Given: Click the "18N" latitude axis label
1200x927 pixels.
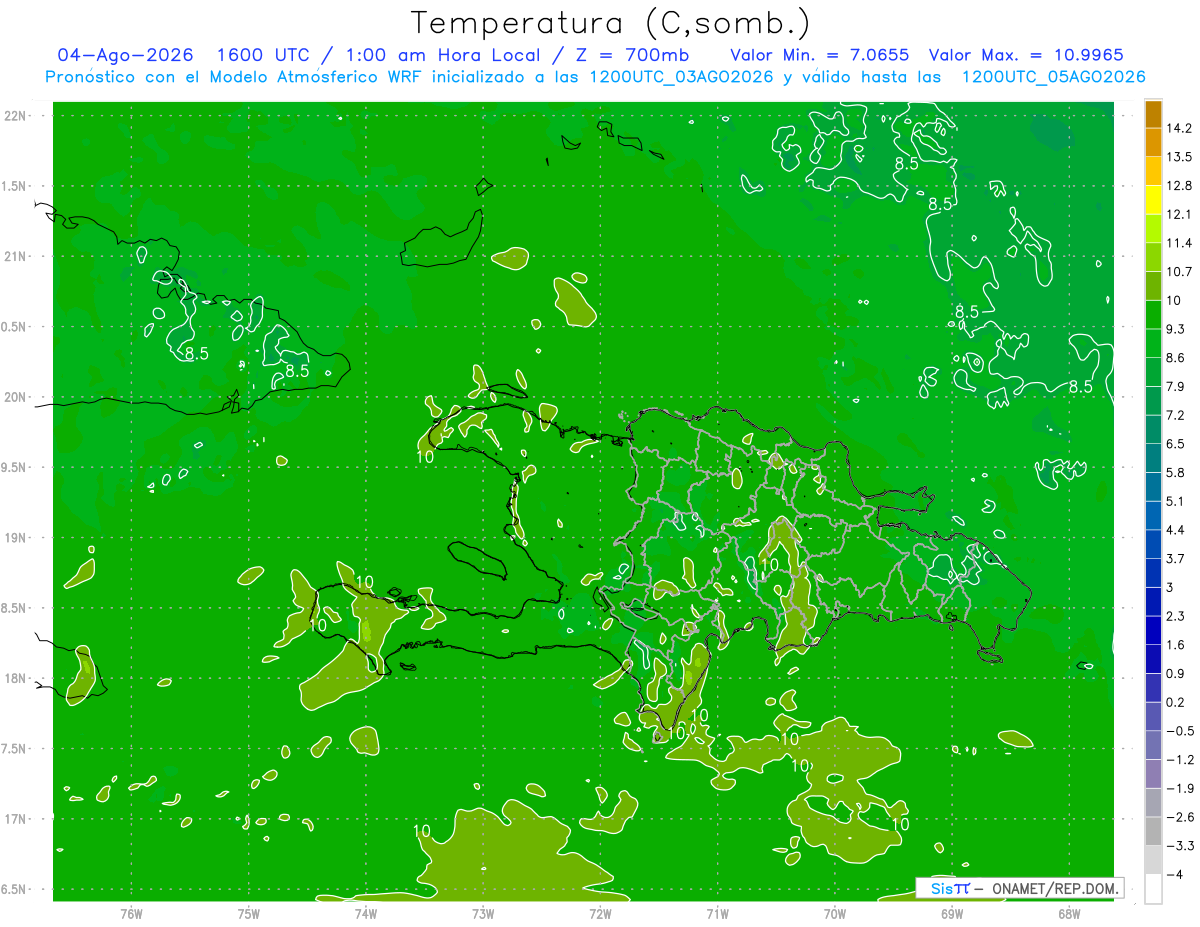Looking at the screenshot, I should (x=16, y=678).
